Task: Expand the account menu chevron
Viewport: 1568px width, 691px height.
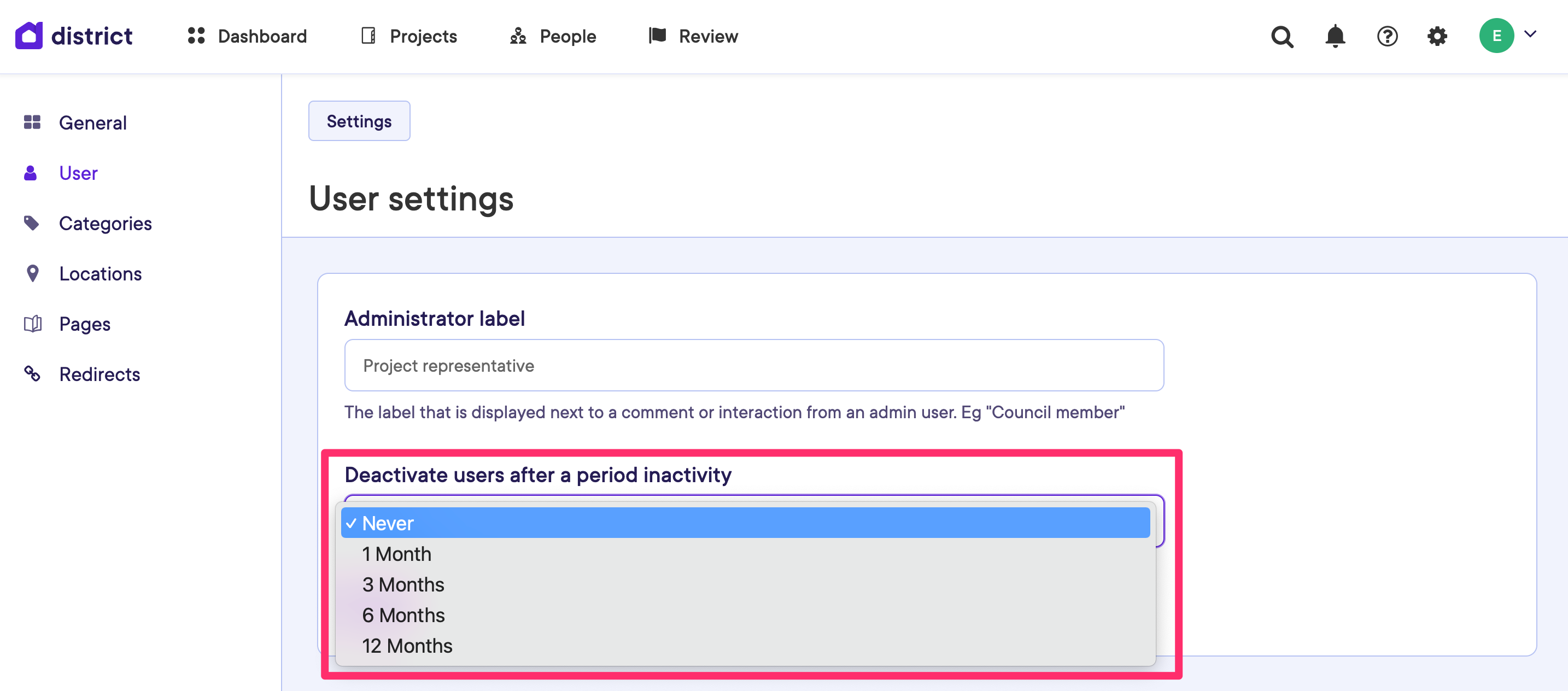Action: [1530, 34]
